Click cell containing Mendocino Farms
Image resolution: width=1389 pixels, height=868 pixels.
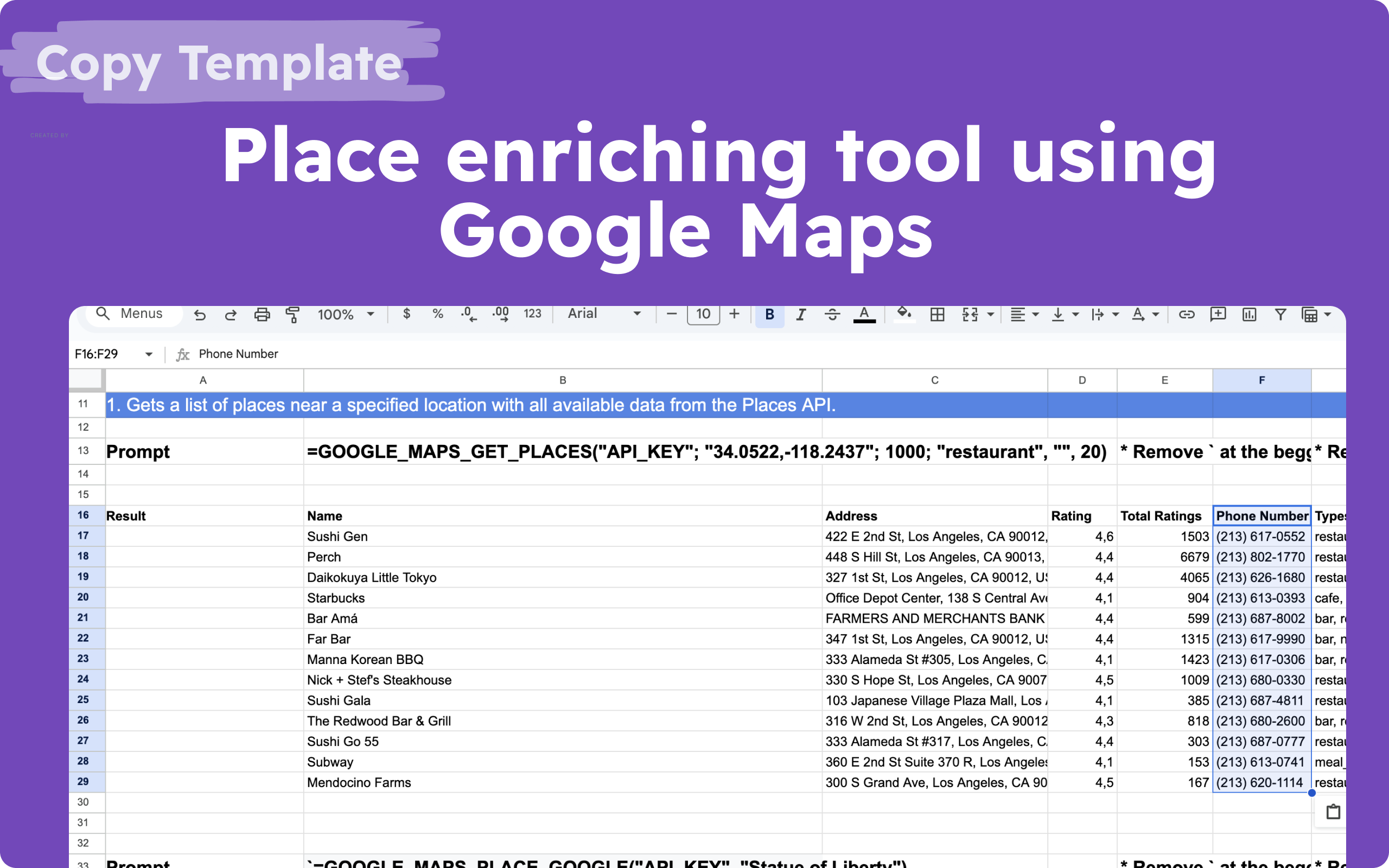pos(563,782)
